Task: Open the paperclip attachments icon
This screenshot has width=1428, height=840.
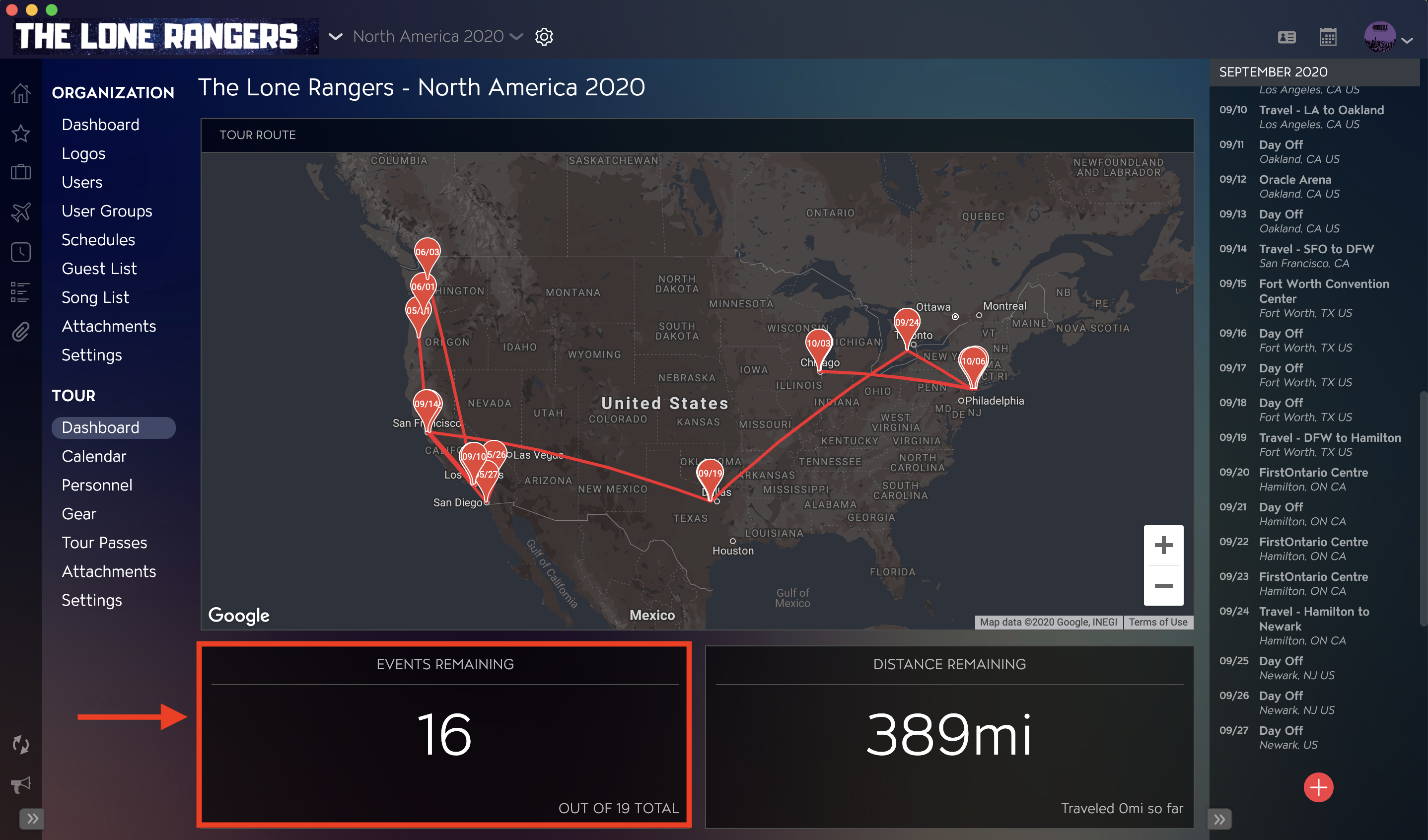Action: (x=20, y=332)
